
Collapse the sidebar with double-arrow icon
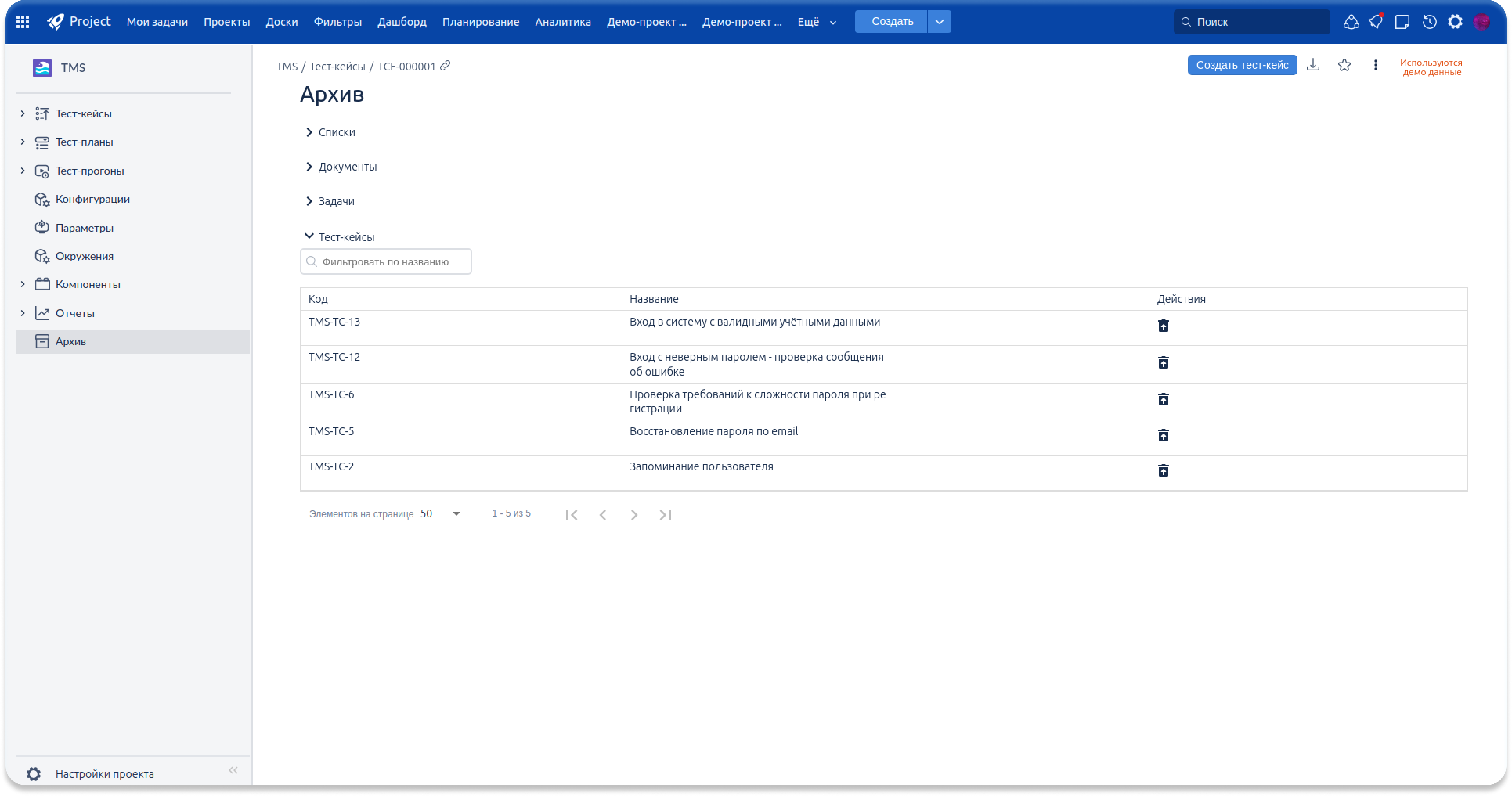pyautogui.click(x=233, y=770)
